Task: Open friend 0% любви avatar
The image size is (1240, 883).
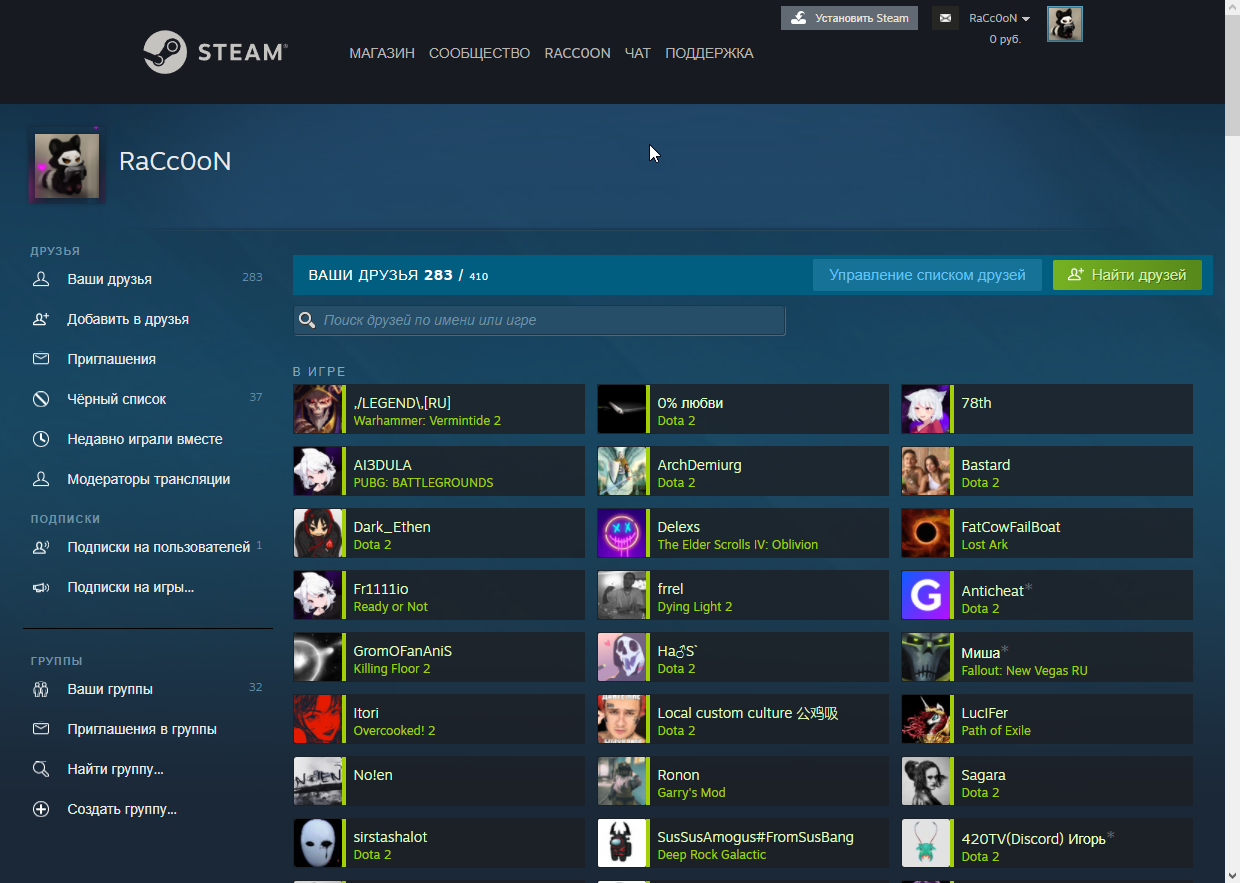Action: click(622, 409)
